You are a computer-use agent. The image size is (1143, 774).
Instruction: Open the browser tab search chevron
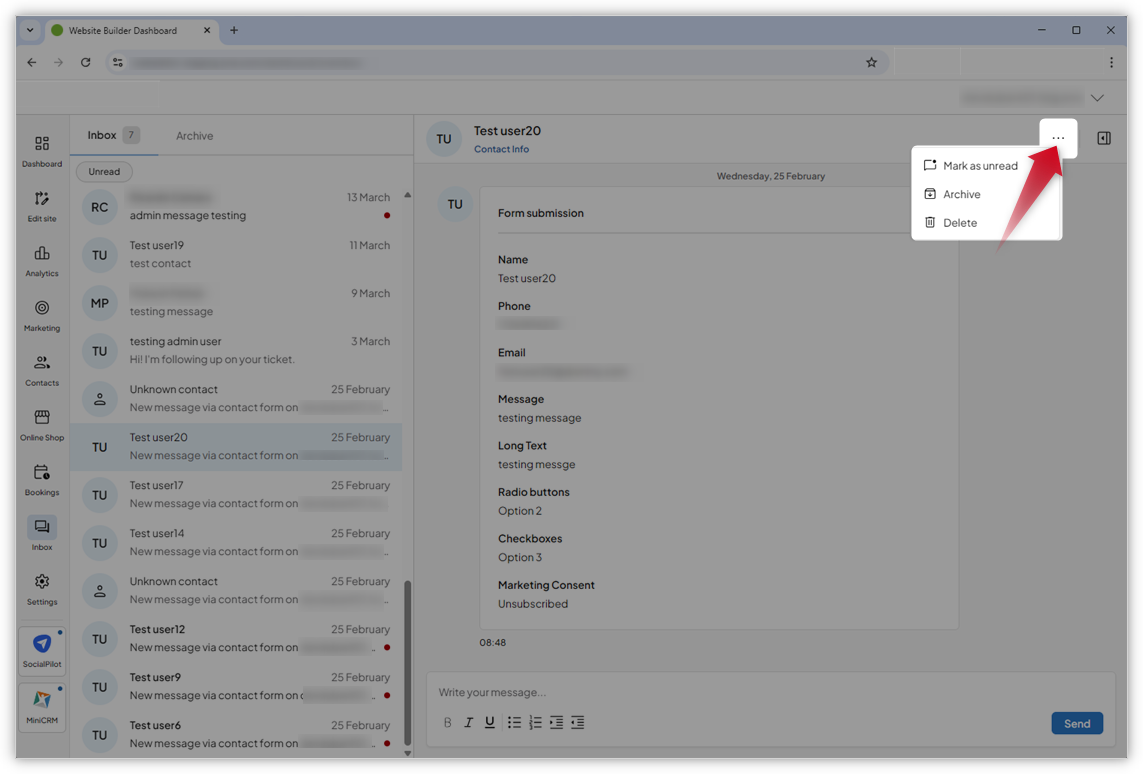(x=29, y=30)
